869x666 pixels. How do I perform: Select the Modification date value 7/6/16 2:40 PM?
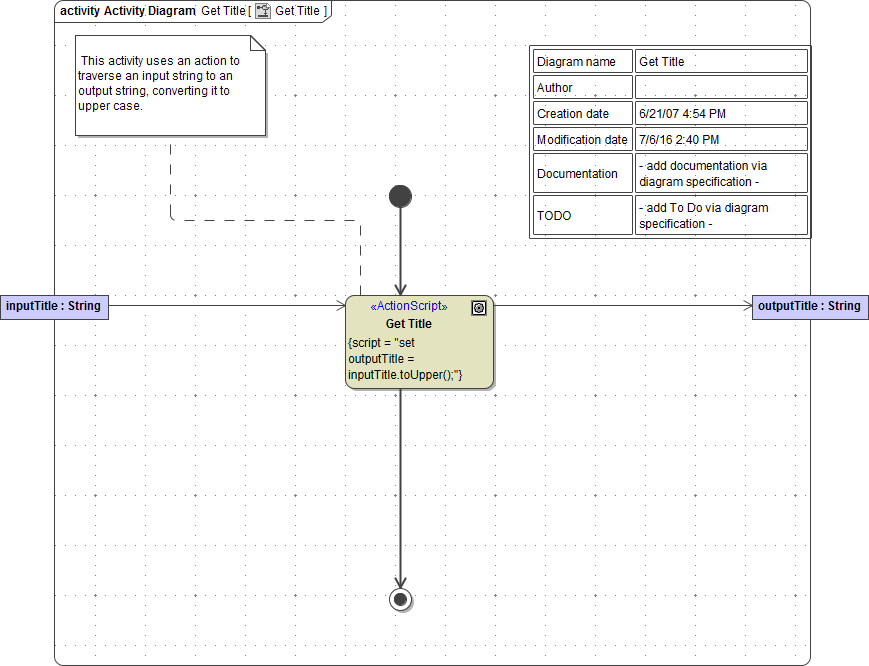679,139
